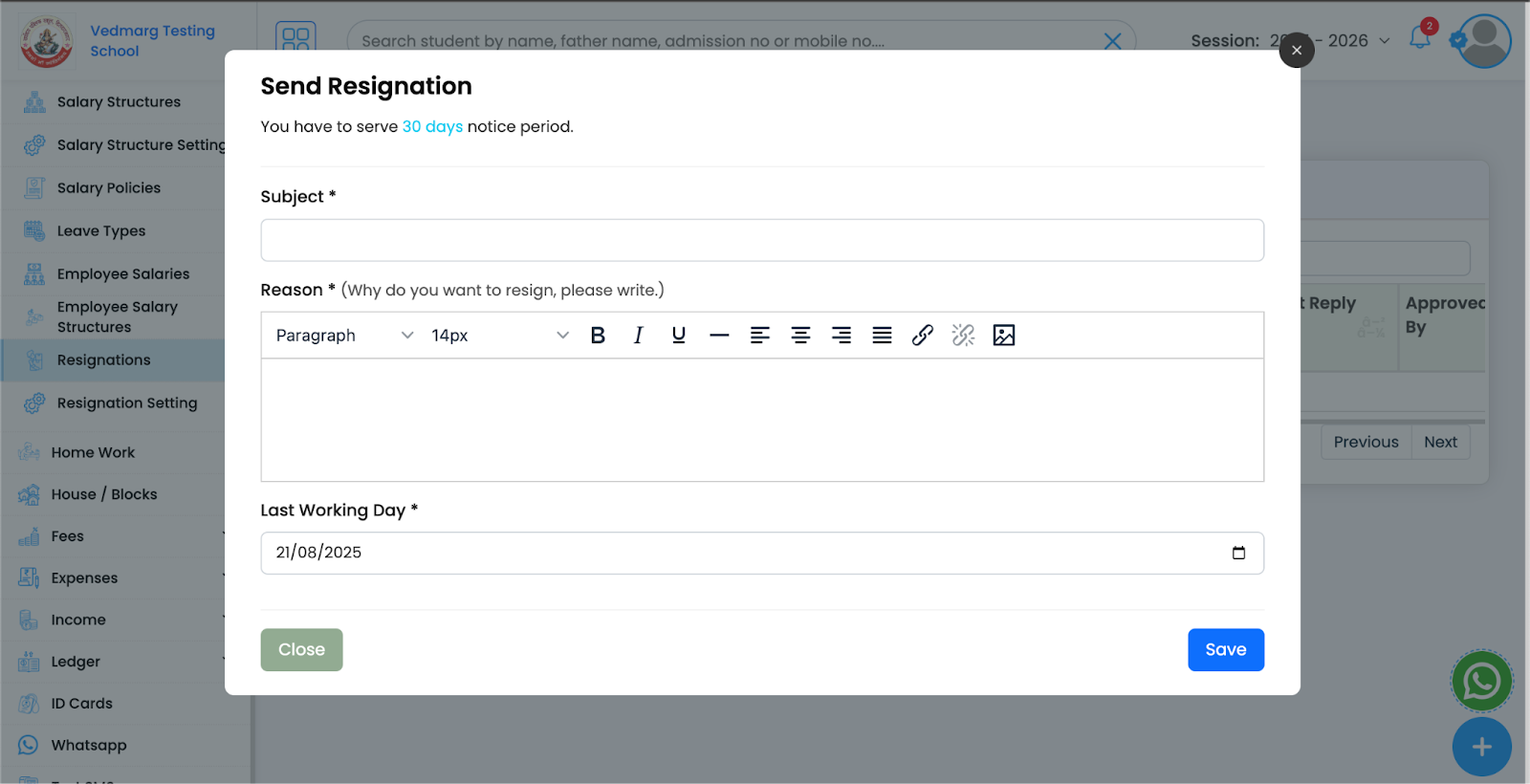This screenshot has height=784, width=1530.
Task: Click the Subject input field
Action: click(761, 240)
